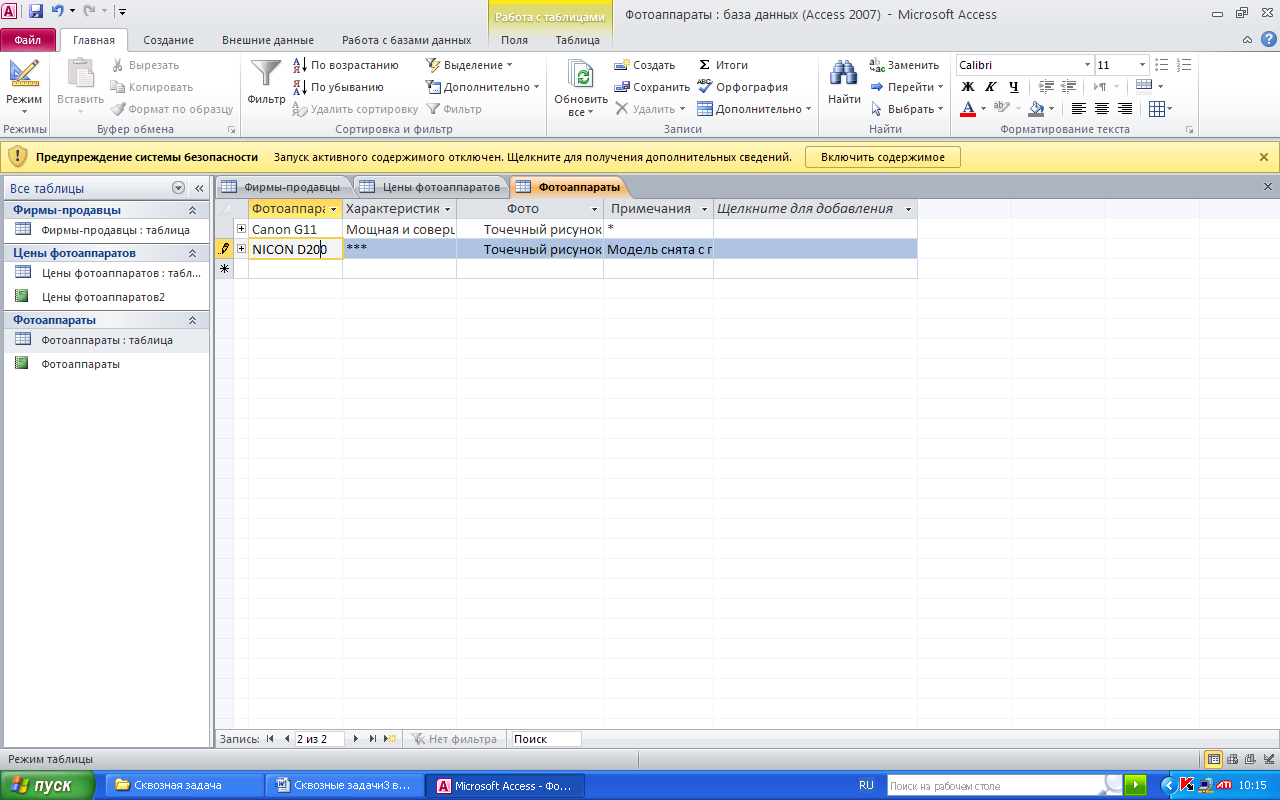Open the Режим view switcher
The image size is (1280, 800).
(x=24, y=85)
